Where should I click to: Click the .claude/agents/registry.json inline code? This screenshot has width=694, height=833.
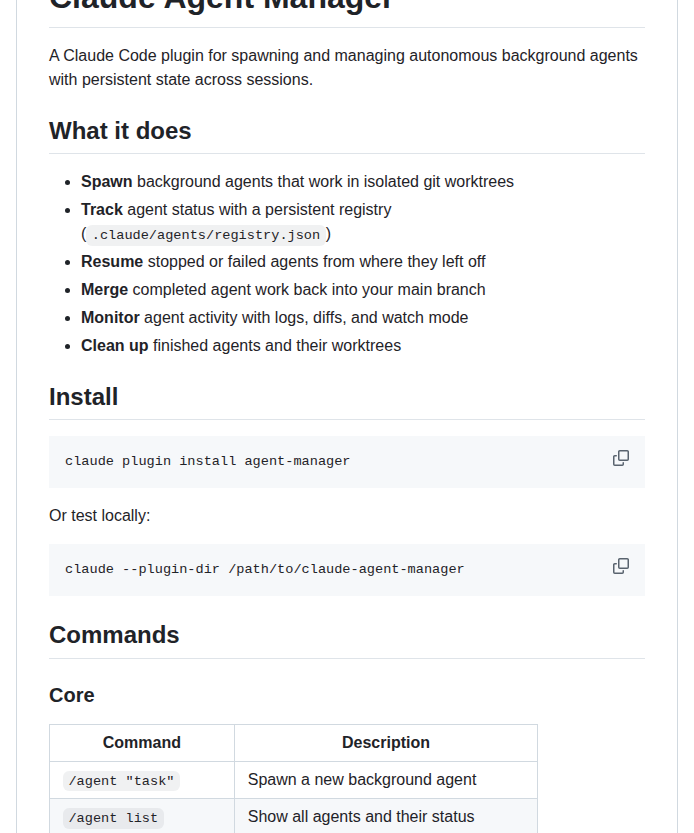click(206, 235)
